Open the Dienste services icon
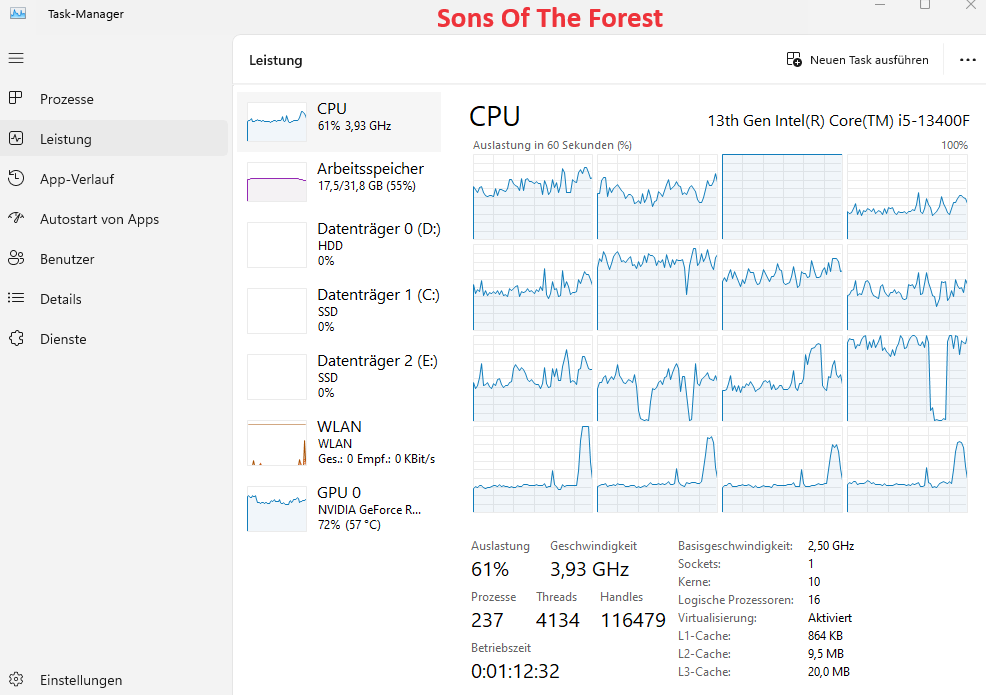The image size is (986, 695). tap(16, 339)
